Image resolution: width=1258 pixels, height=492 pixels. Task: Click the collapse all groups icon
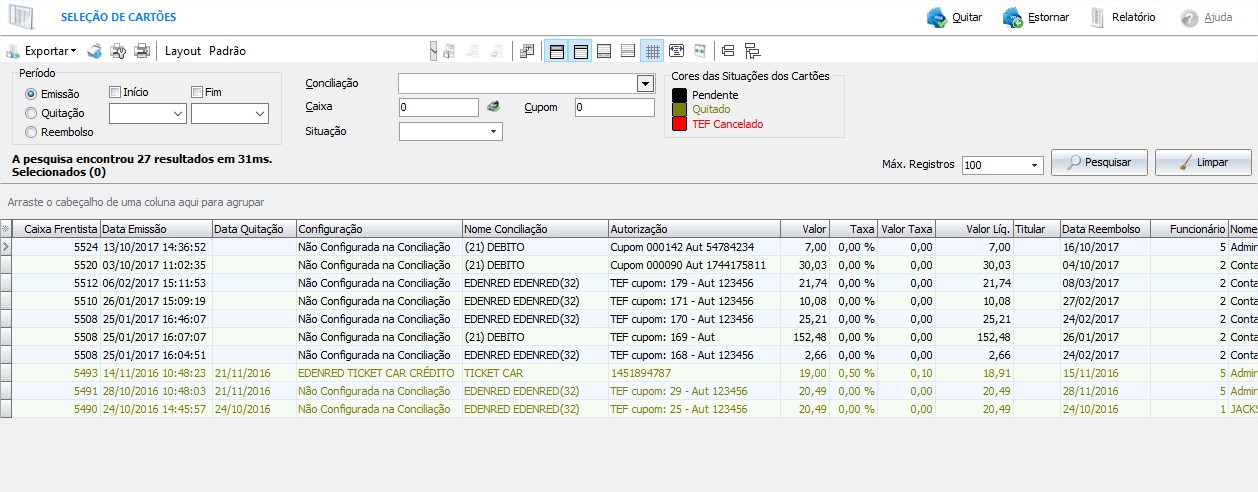[x=728, y=50]
